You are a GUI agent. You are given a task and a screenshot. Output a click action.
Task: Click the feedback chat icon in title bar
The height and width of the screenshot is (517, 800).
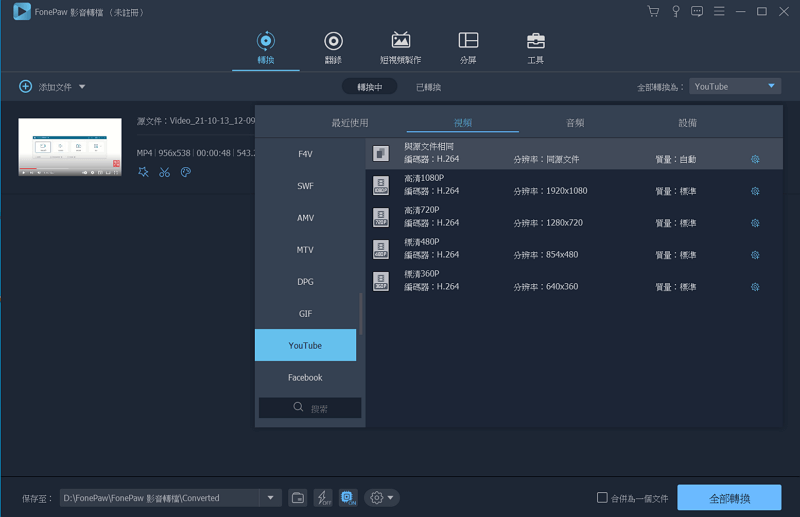(x=697, y=12)
